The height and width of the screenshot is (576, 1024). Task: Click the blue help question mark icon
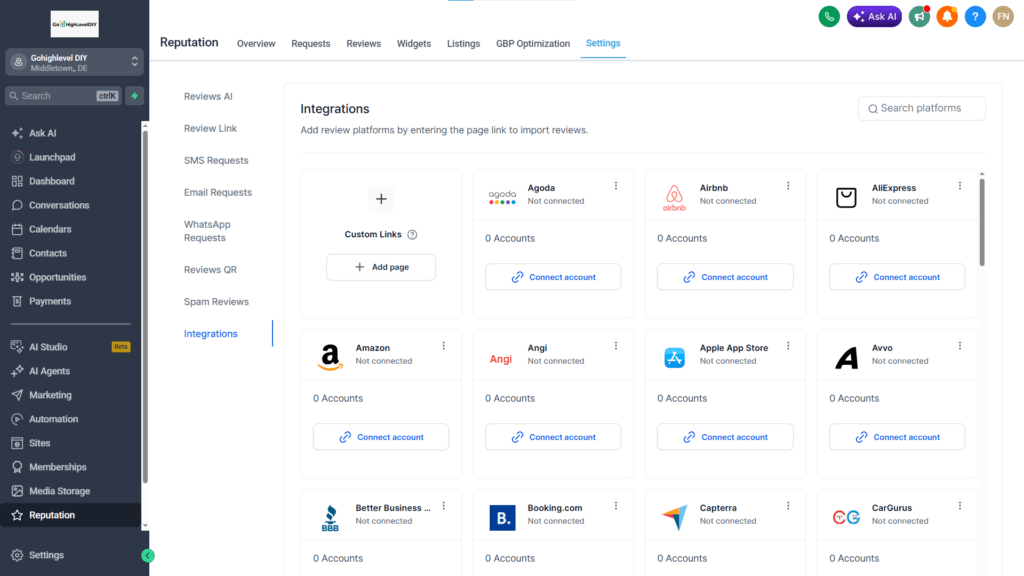coord(975,16)
